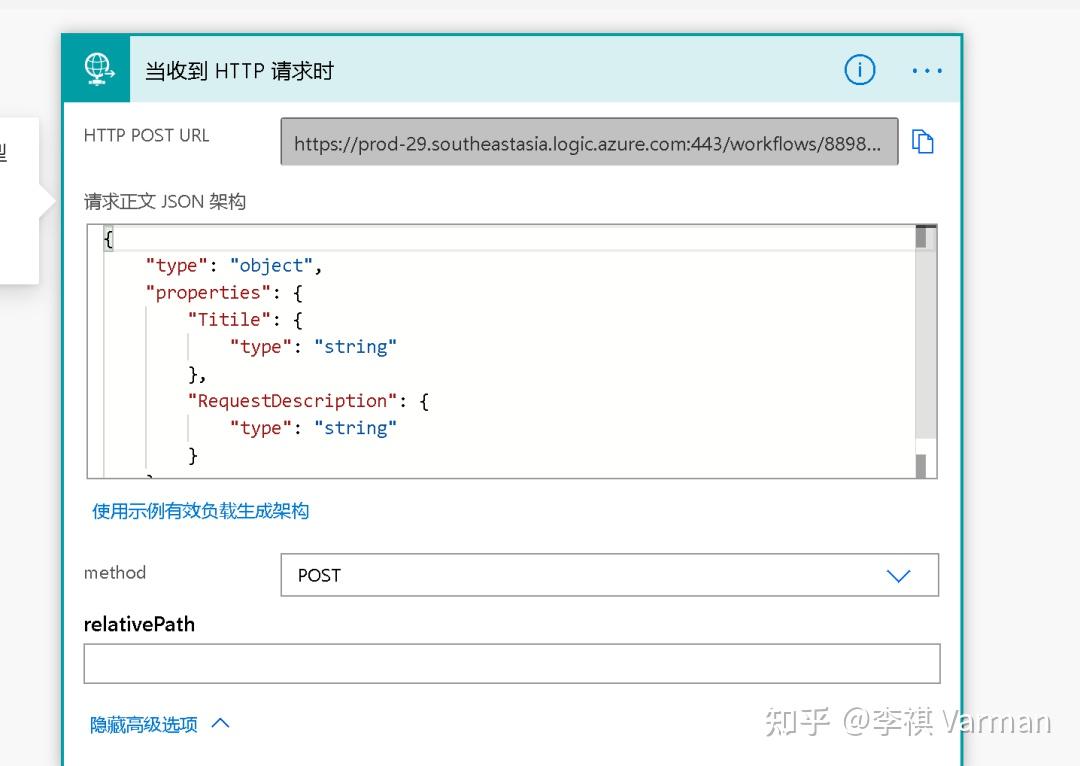
Task: Click the chevron next to 隐藏高级选项
Action: (x=220, y=723)
